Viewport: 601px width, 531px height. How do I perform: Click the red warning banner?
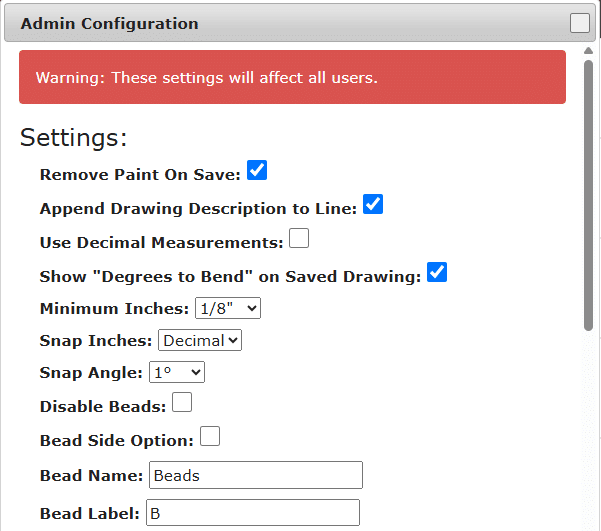point(292,77)
